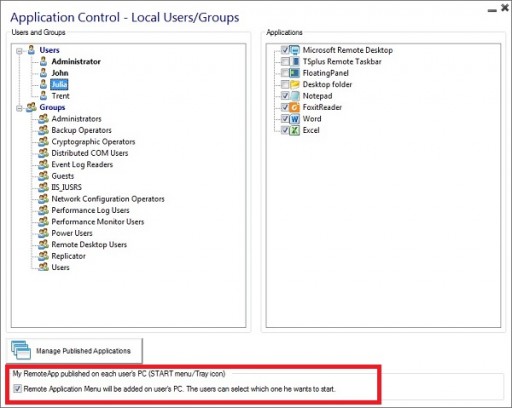Click the Cryptographic Operators group icon
This screenshot has height=408, width=512.
[x=43, y=141]
